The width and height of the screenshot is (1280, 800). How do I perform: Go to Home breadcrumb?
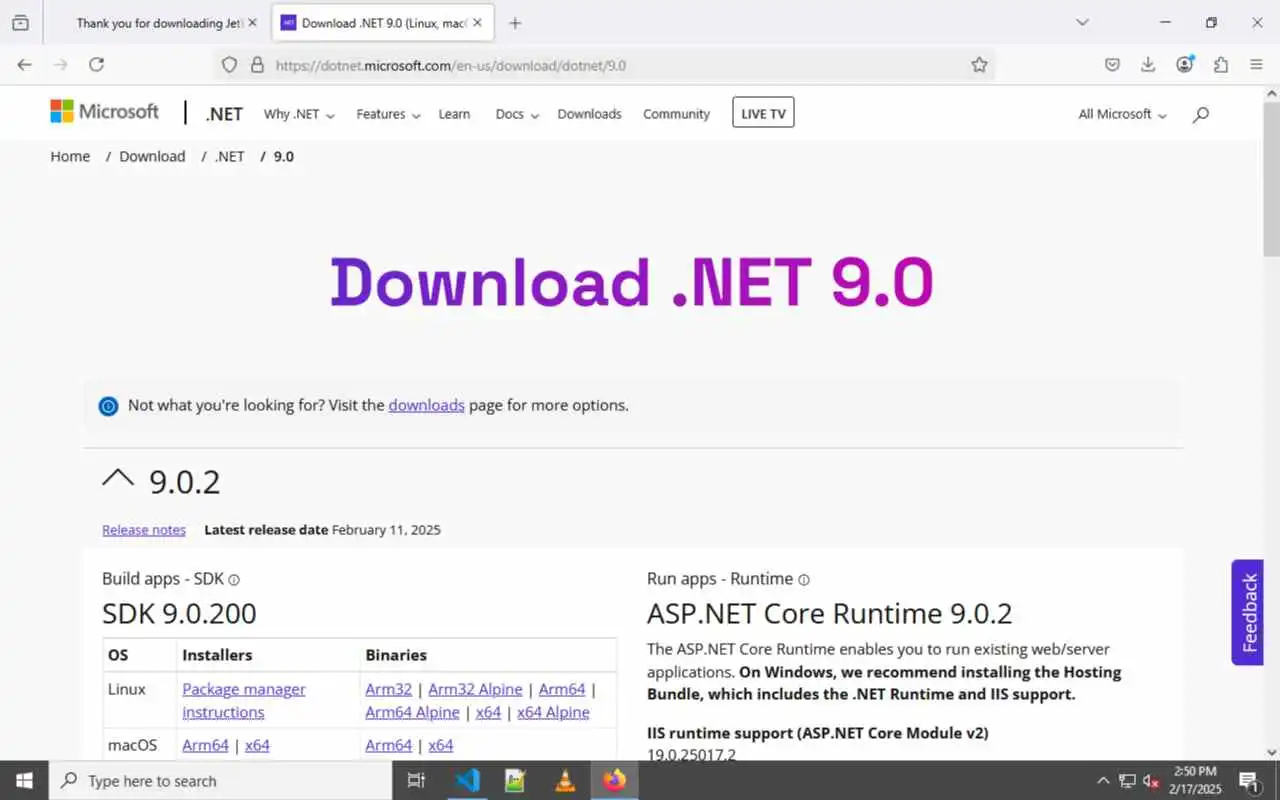click(70, 156)
